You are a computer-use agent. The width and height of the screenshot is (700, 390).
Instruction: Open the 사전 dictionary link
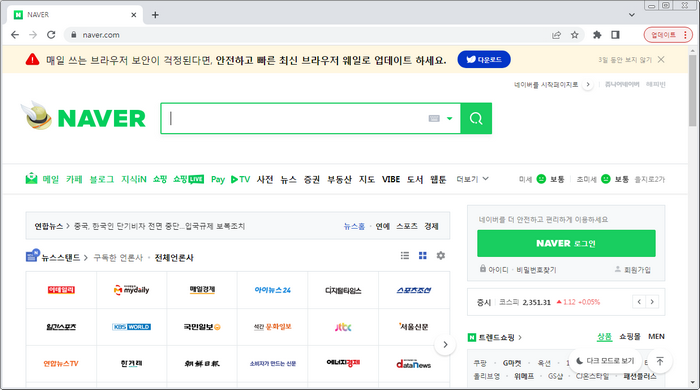tap(265, 179)
